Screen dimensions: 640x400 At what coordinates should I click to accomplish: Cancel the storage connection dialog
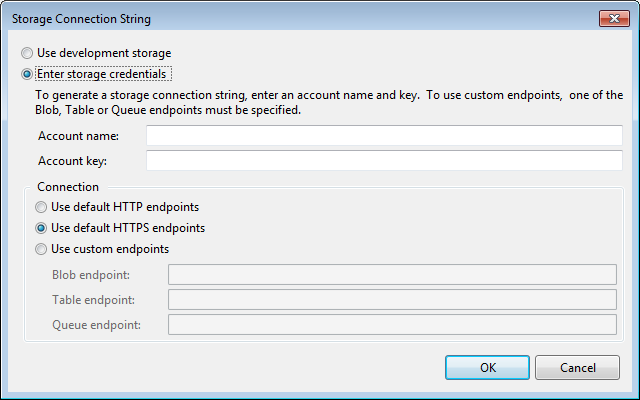(x=577, y=367)
